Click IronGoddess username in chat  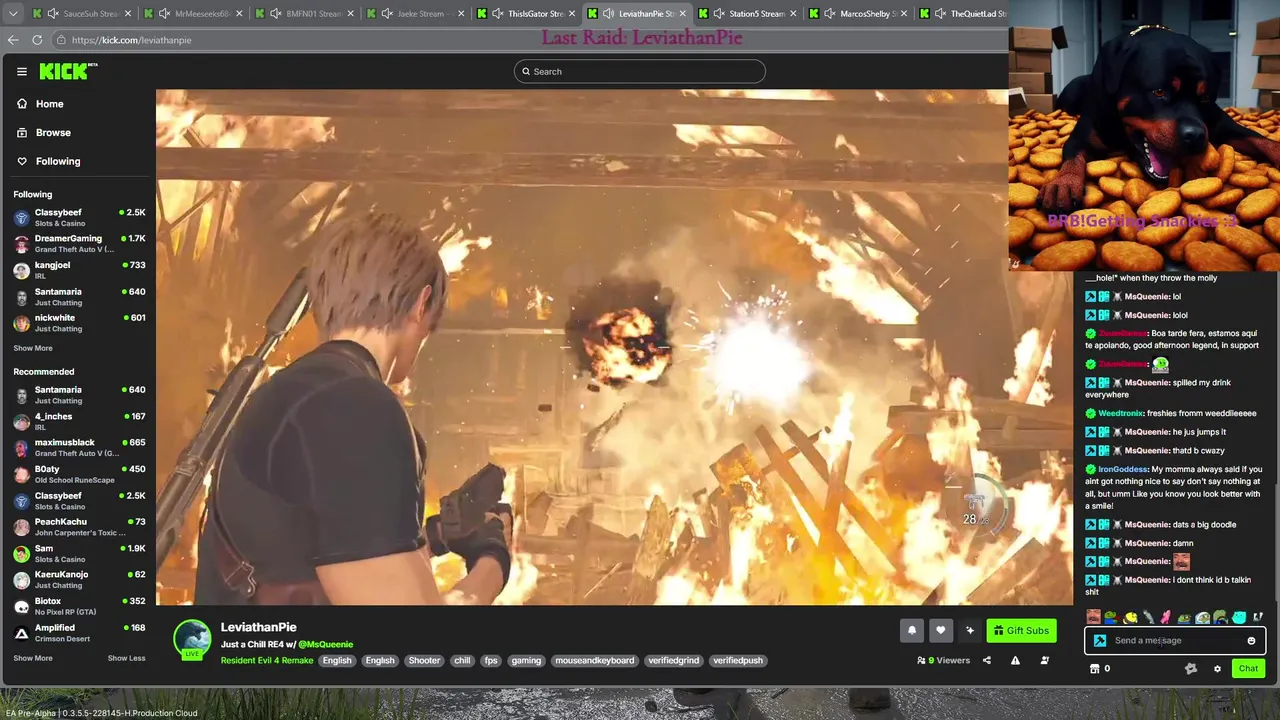tap(1123, 469)
